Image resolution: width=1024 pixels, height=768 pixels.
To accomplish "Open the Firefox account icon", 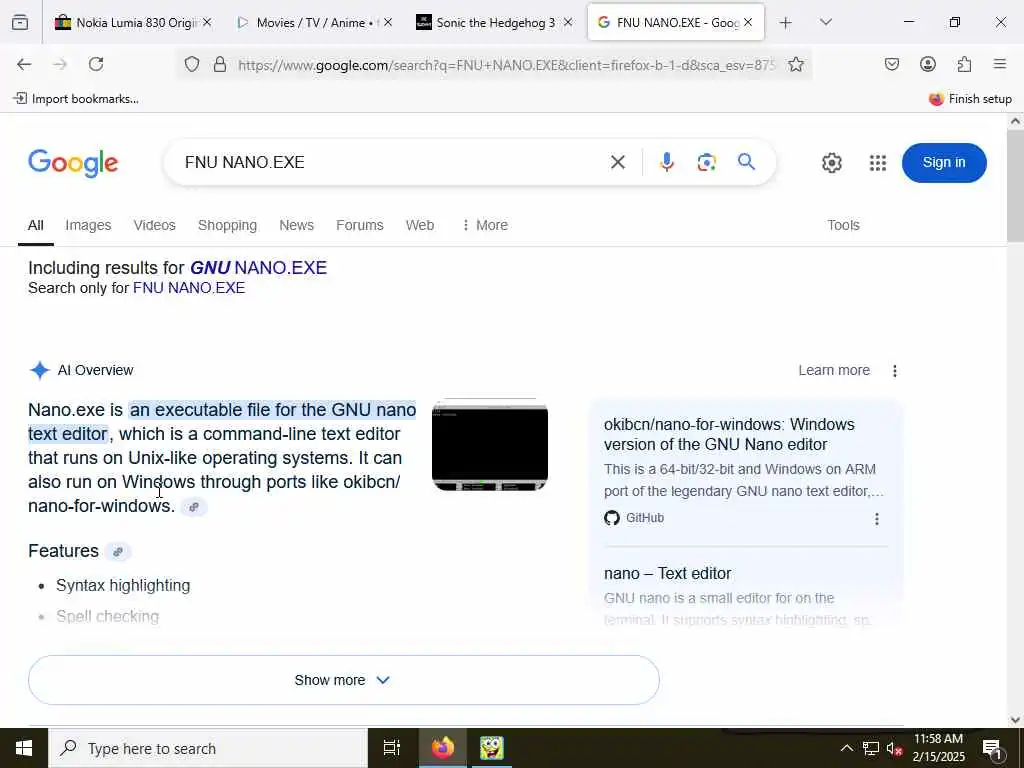I will (x=928, y=64).
